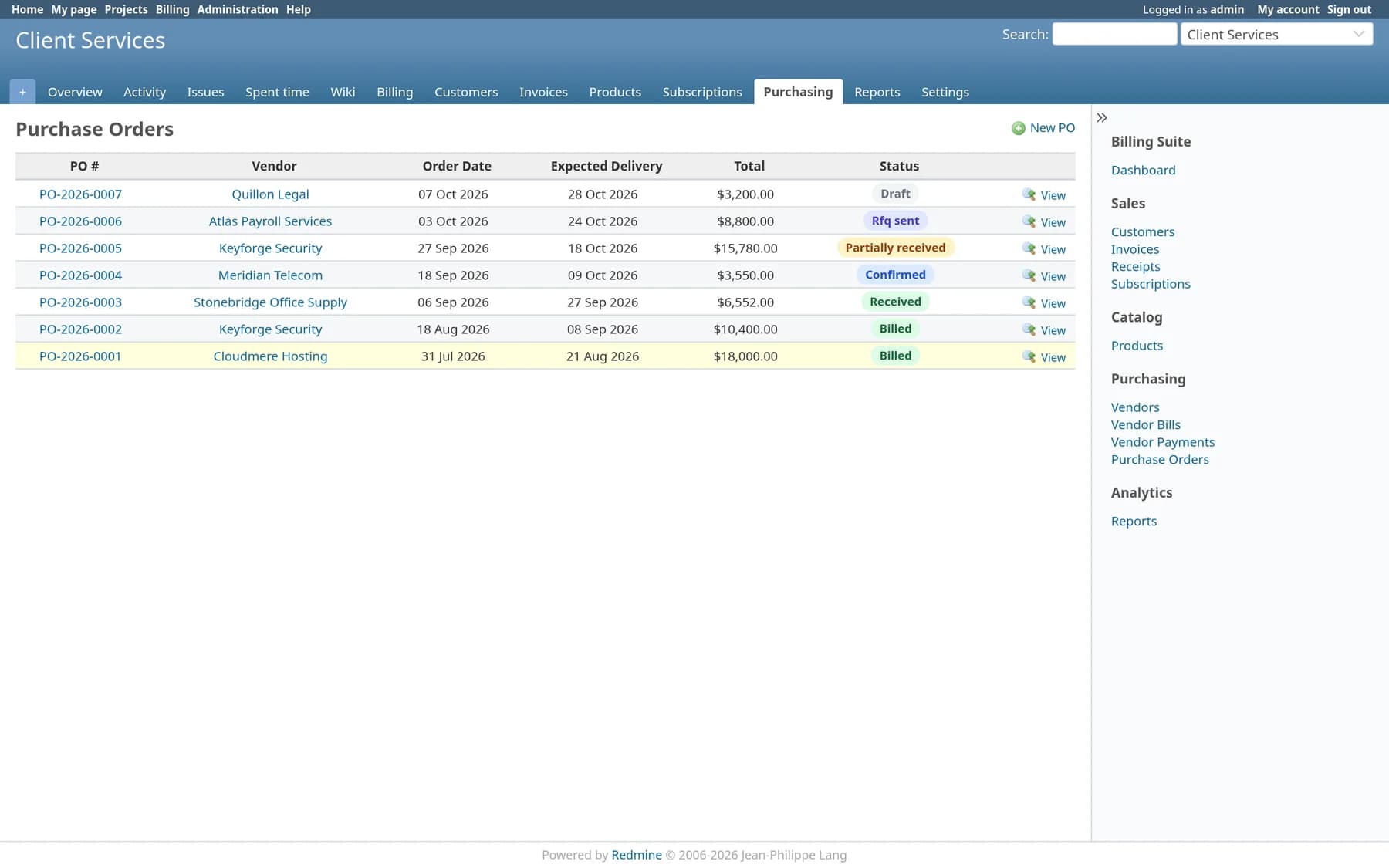Click the view icon for PO-2026-0005
Image resolution: width=1389 pixels, height=868 pixels.
pyautogui.click(x=1029, y=248)
